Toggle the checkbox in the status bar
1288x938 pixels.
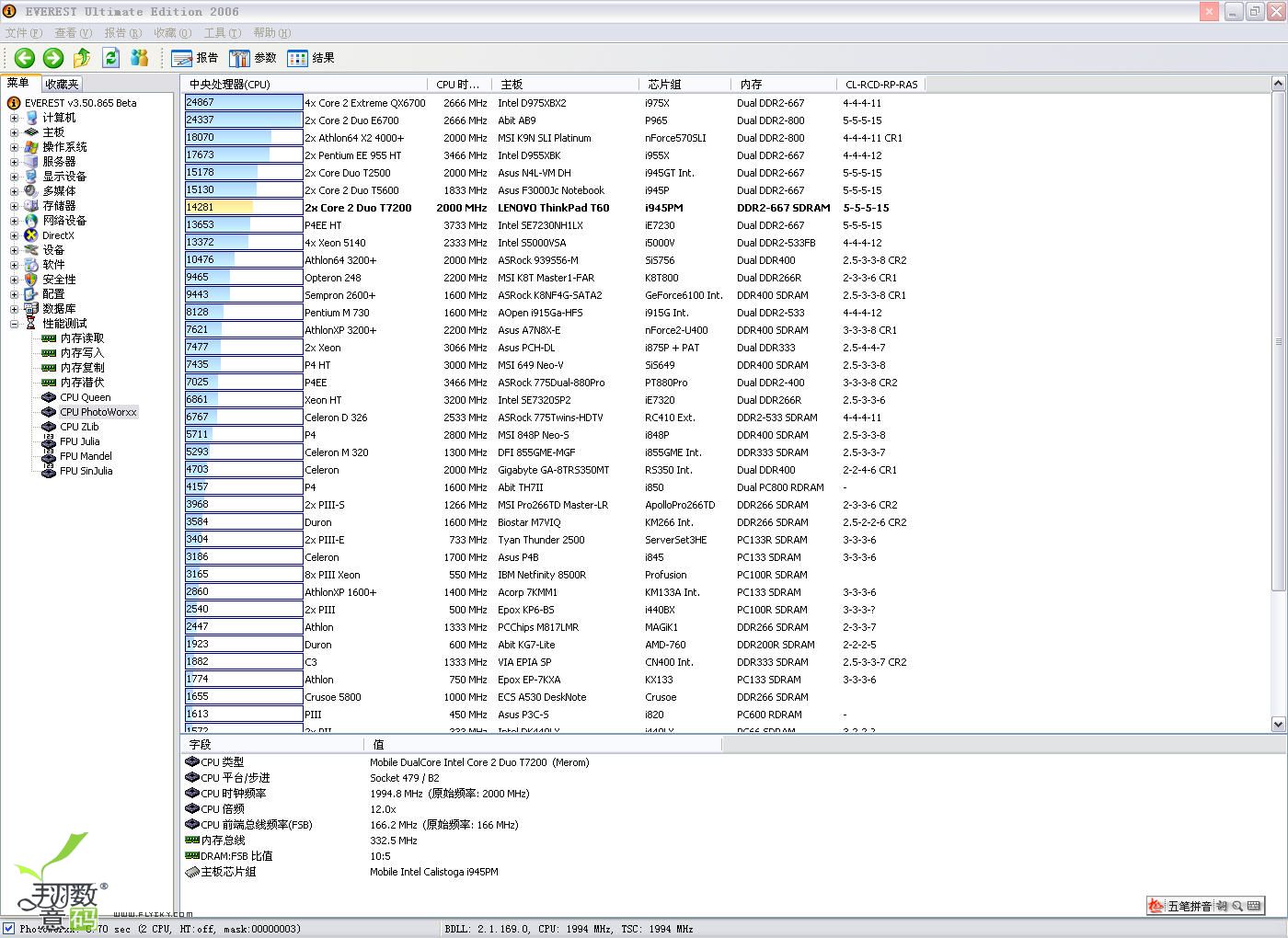point(8,929)
